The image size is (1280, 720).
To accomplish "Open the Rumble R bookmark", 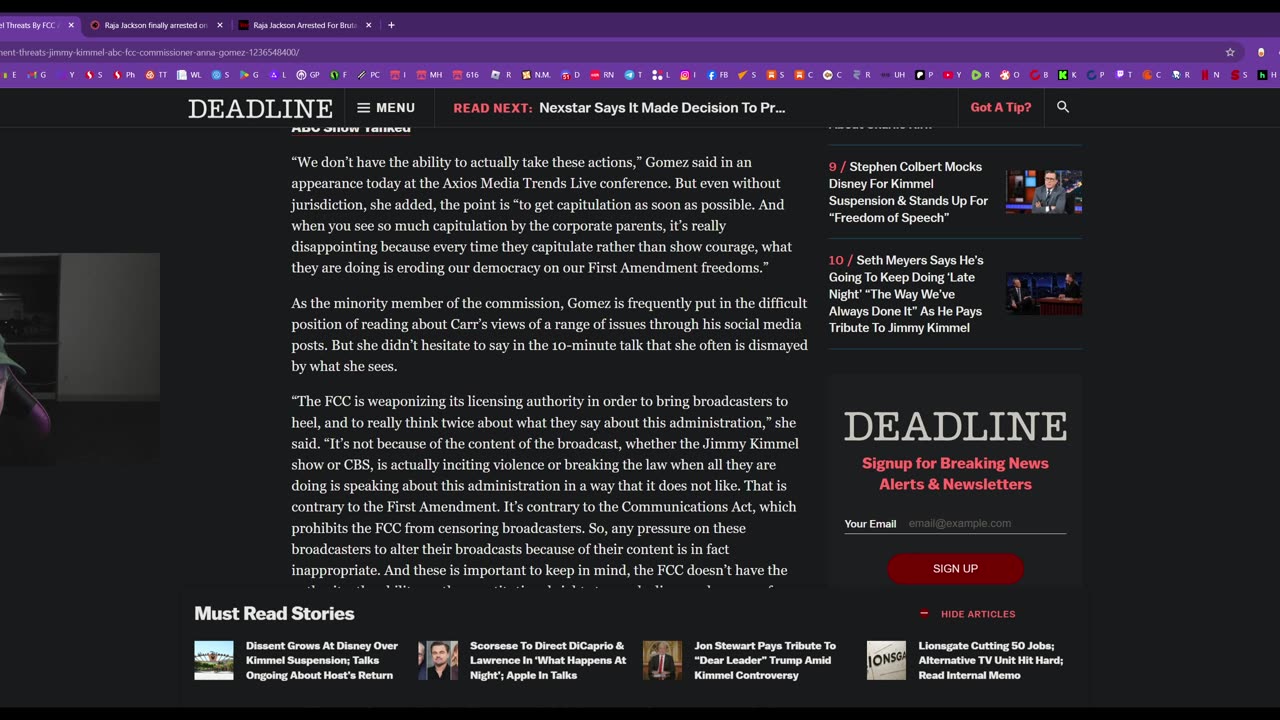I will click(982, 75).
